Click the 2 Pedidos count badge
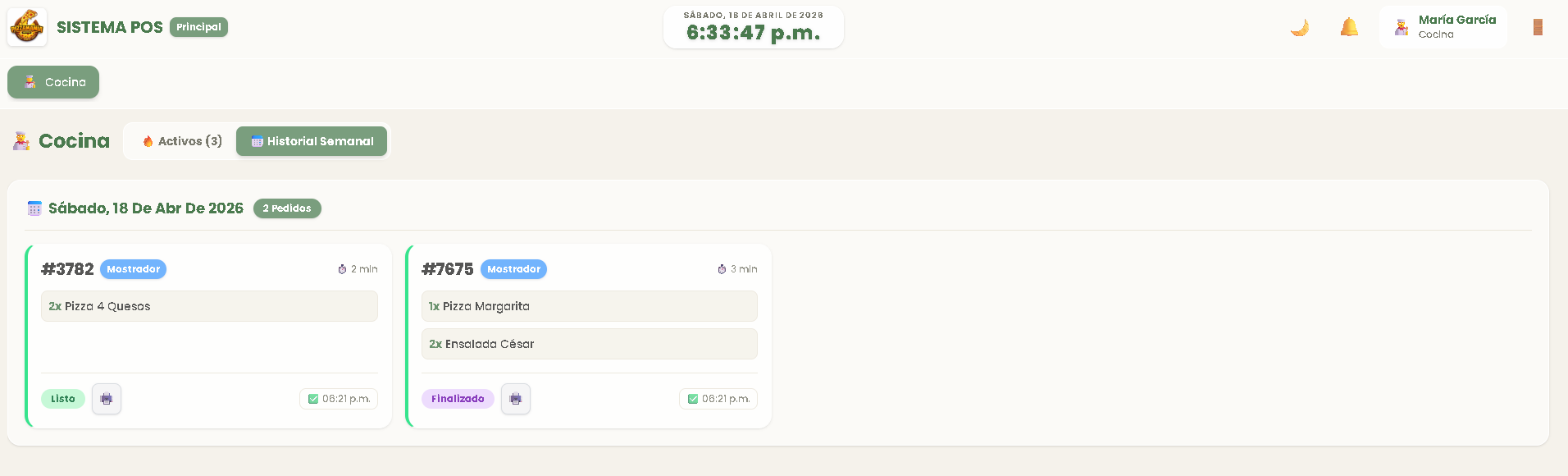 point(287,208)
